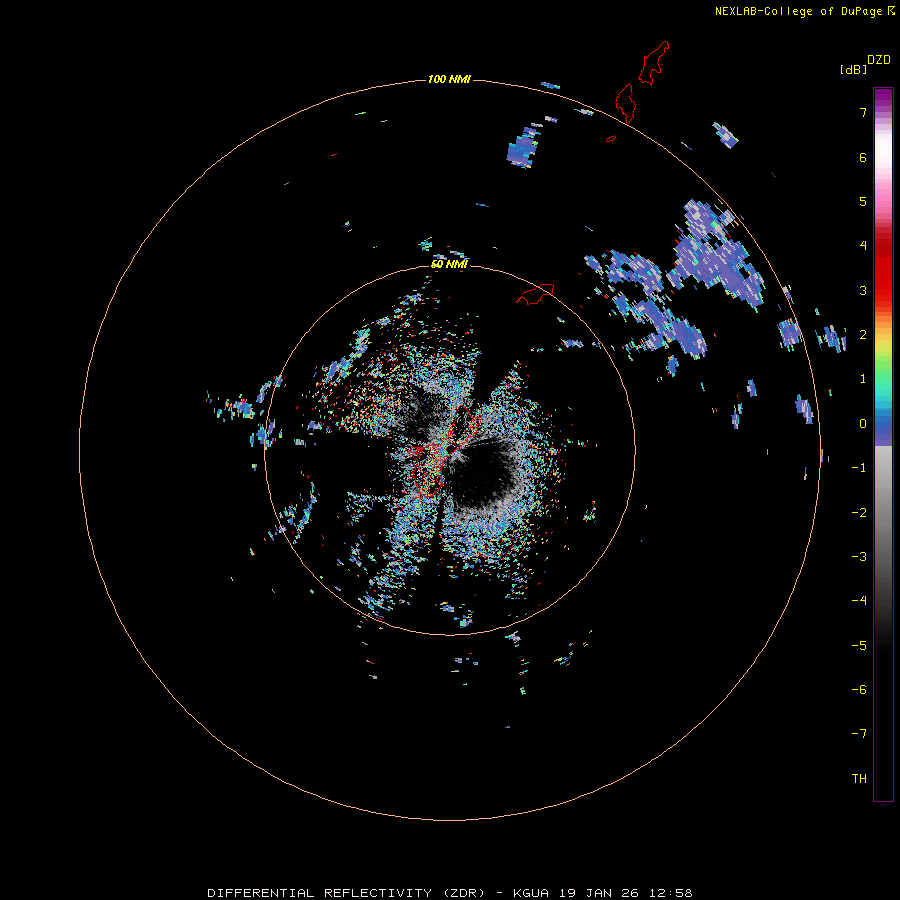Select the -5 value on the color scale

pyautogui.click(x=859, y=646)
